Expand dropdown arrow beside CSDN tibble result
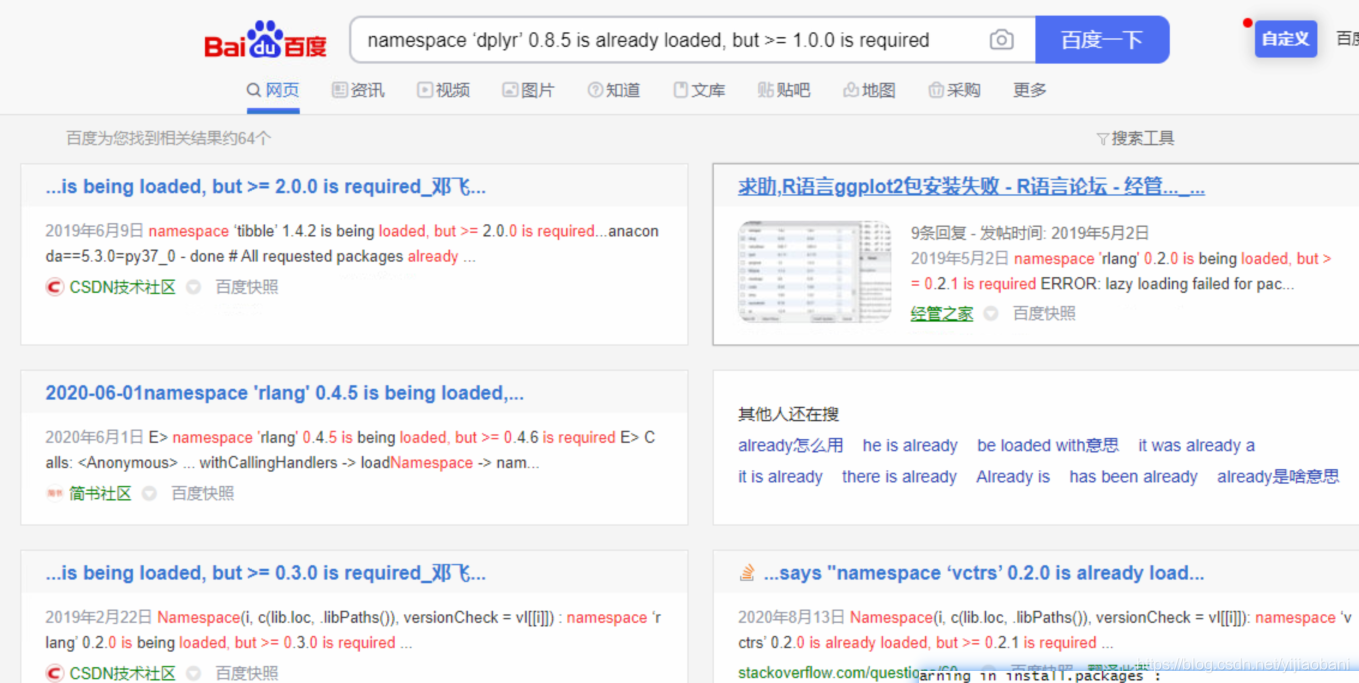The width and height of the screenshot is (1359, 683). point(194,287)
